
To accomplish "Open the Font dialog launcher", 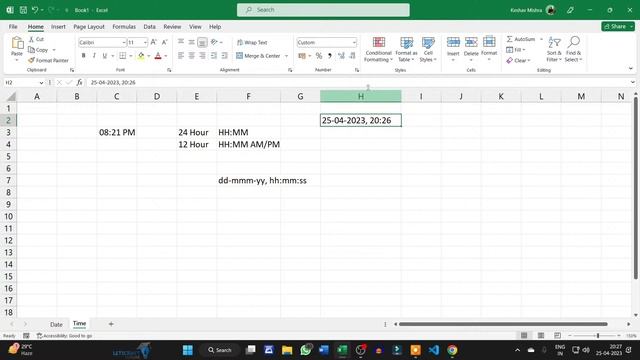I will point(169,70).
